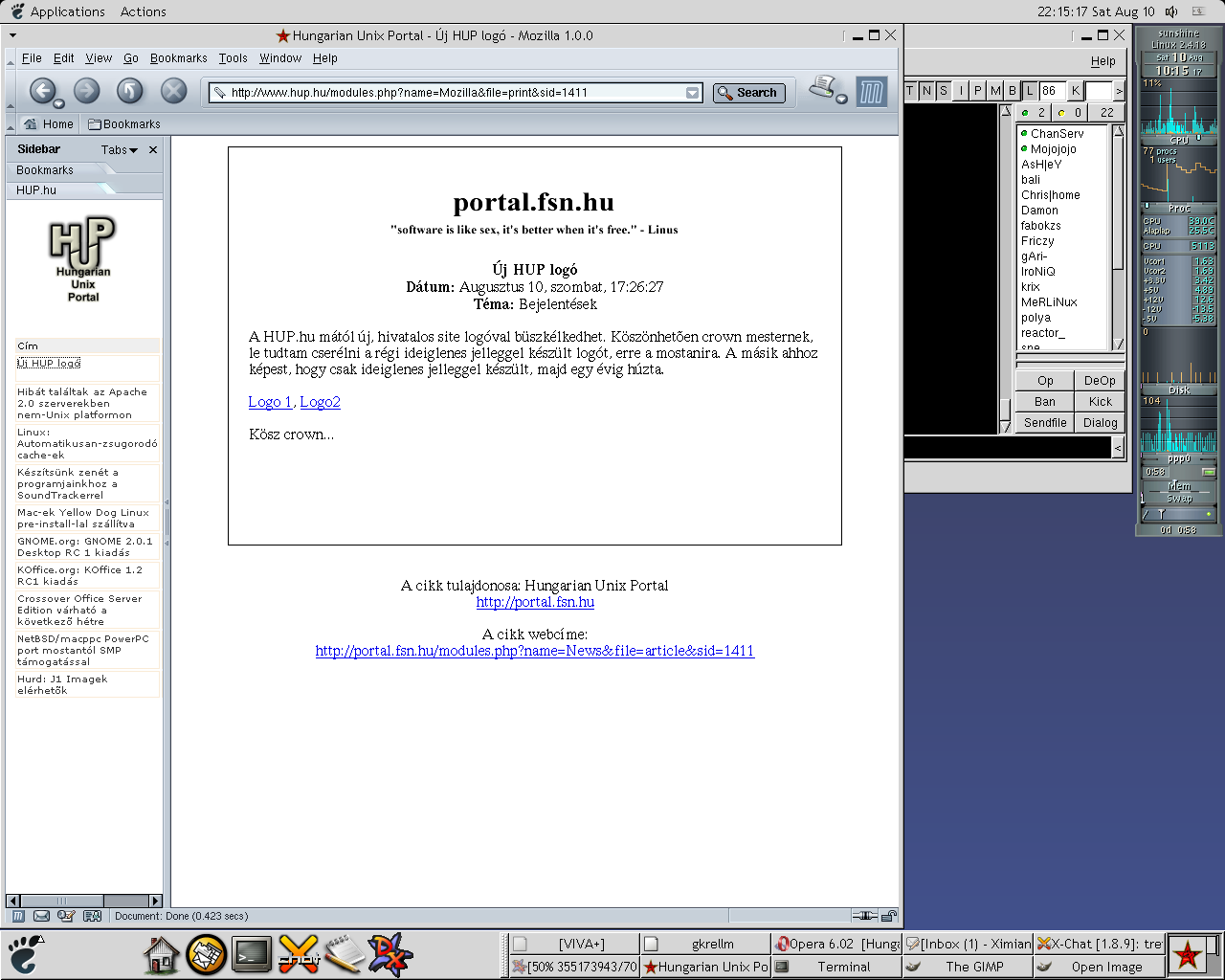Screen dimensions: 1225x980
Task: Click the channel limit field showing 86
Action: (x=1052, y=91)
